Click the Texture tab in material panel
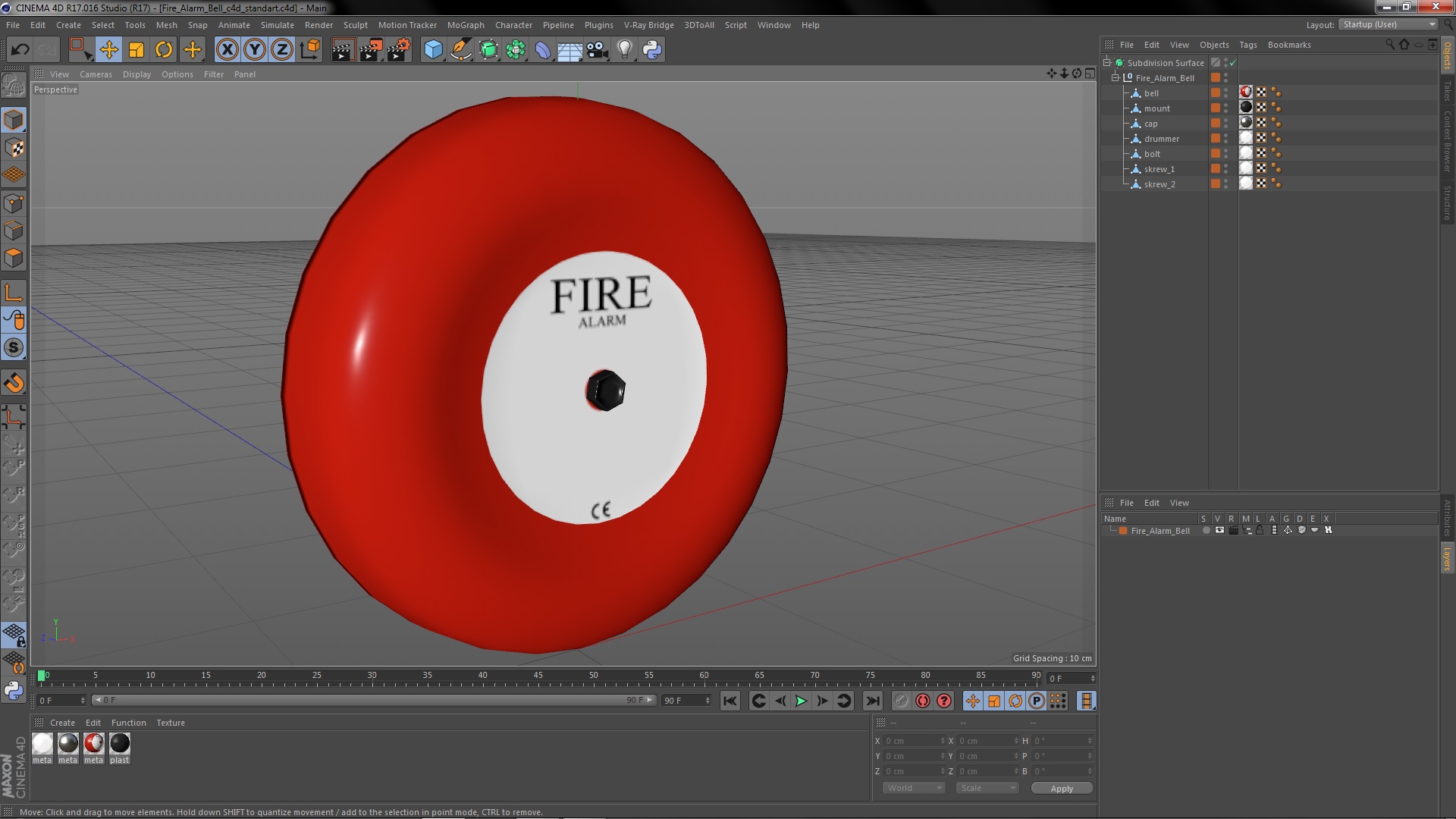 (169, 722)
